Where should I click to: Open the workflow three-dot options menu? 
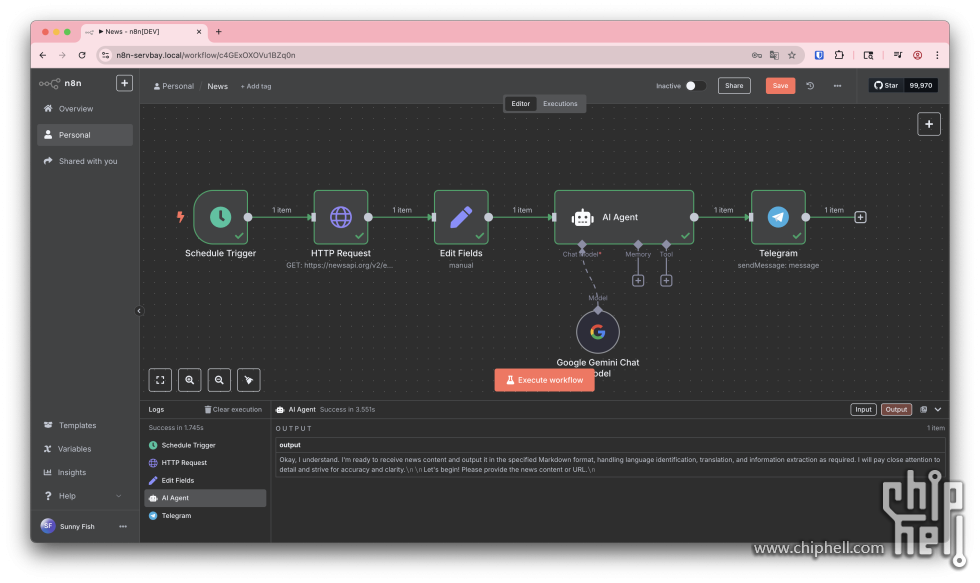pyautogui.click(x=838, y=86)
